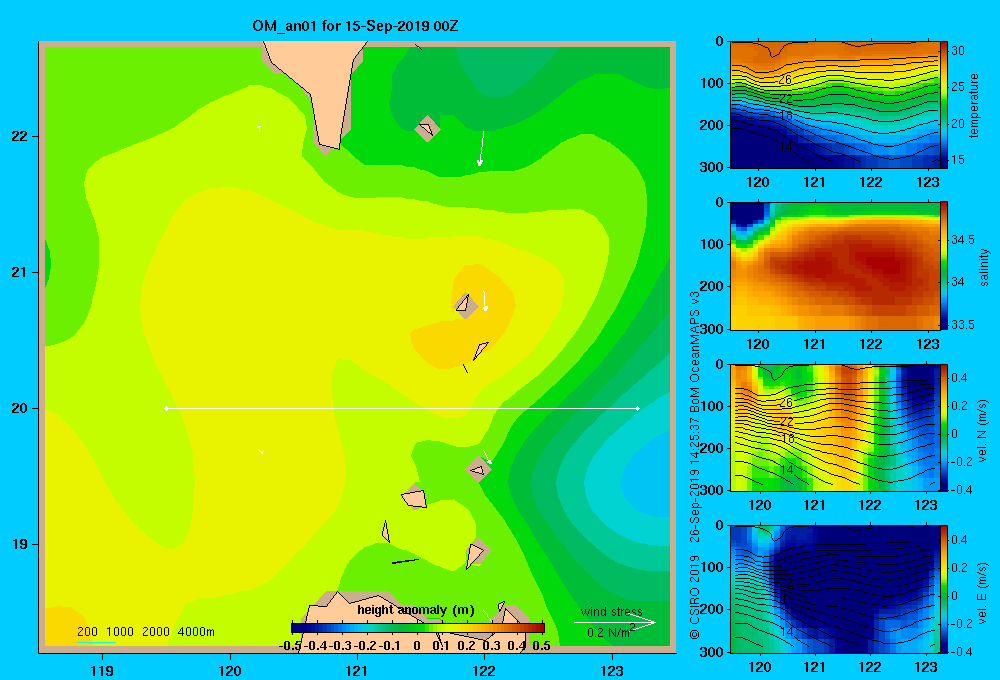Image resolution: width=1000 pixels, height=680 pixels.
Task: Click longitude label 123 on the main map axis
Action: (x=612, y=670)
